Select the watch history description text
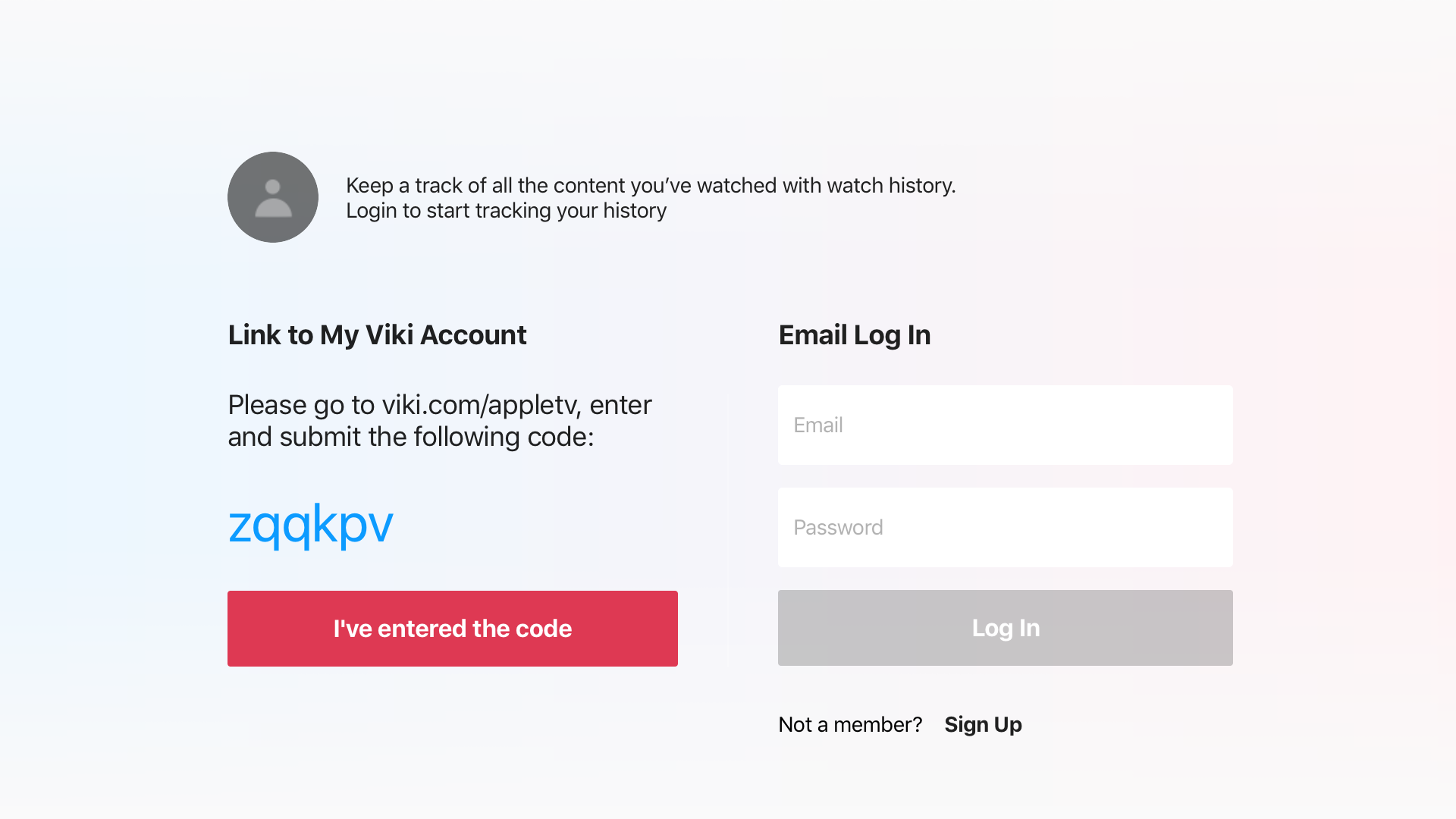The height and width of the screenshot is (819, 1456). (x=651, y=185)
